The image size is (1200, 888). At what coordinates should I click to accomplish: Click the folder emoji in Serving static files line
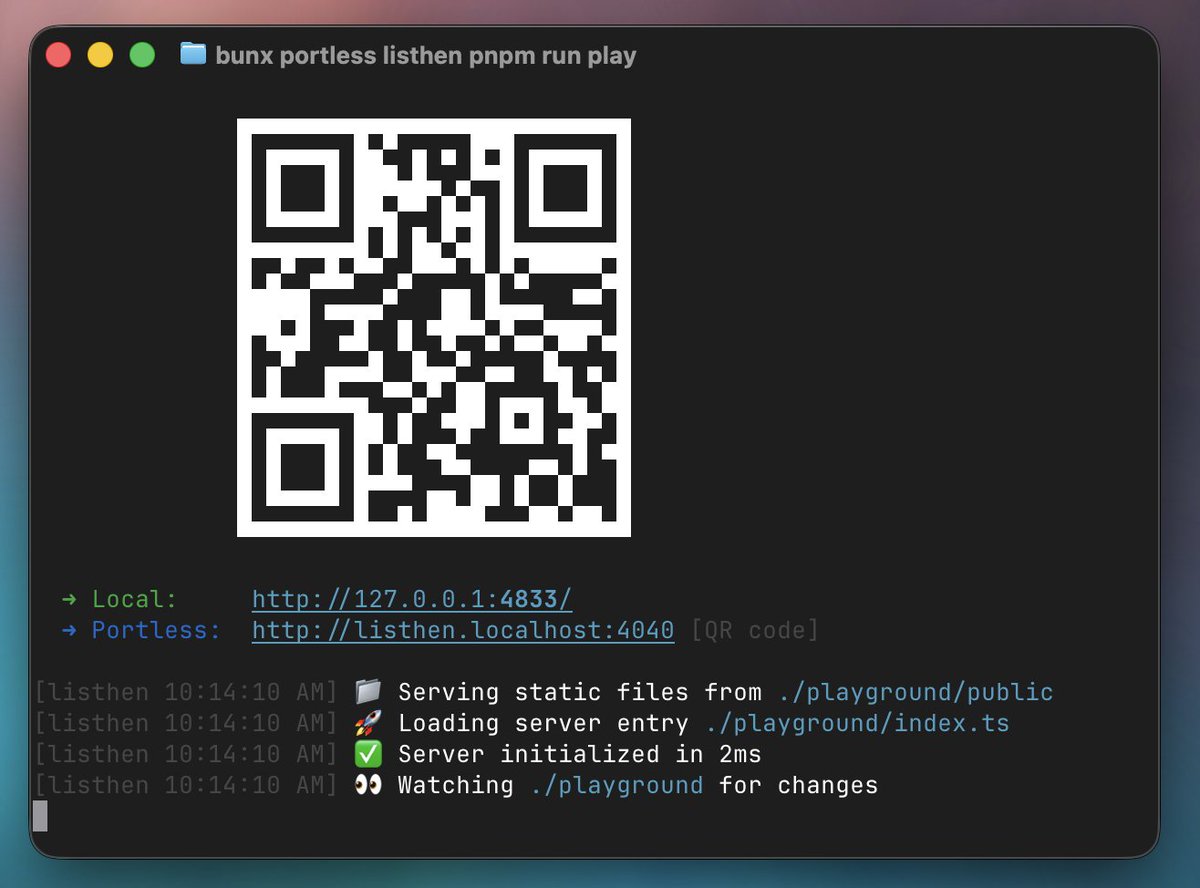click(368, 692)
